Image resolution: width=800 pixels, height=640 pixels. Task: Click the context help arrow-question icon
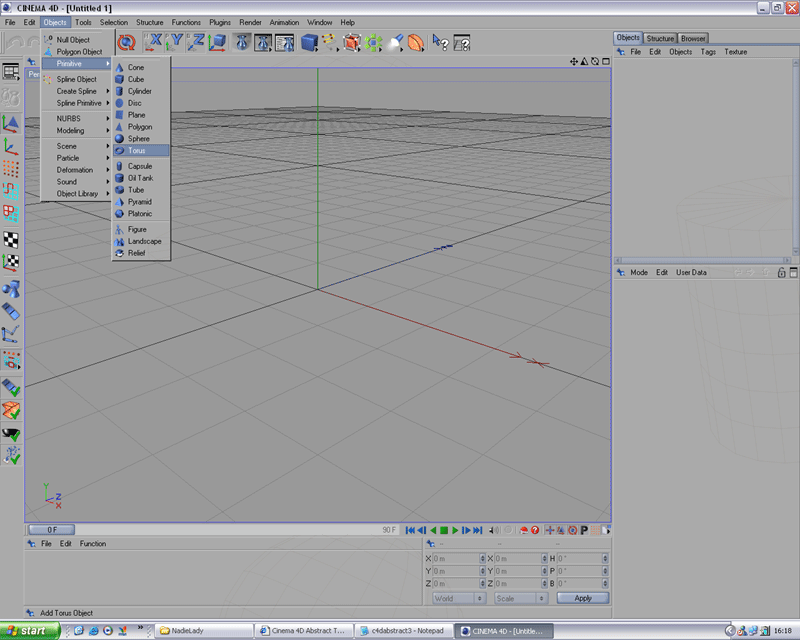click(440, 42)
